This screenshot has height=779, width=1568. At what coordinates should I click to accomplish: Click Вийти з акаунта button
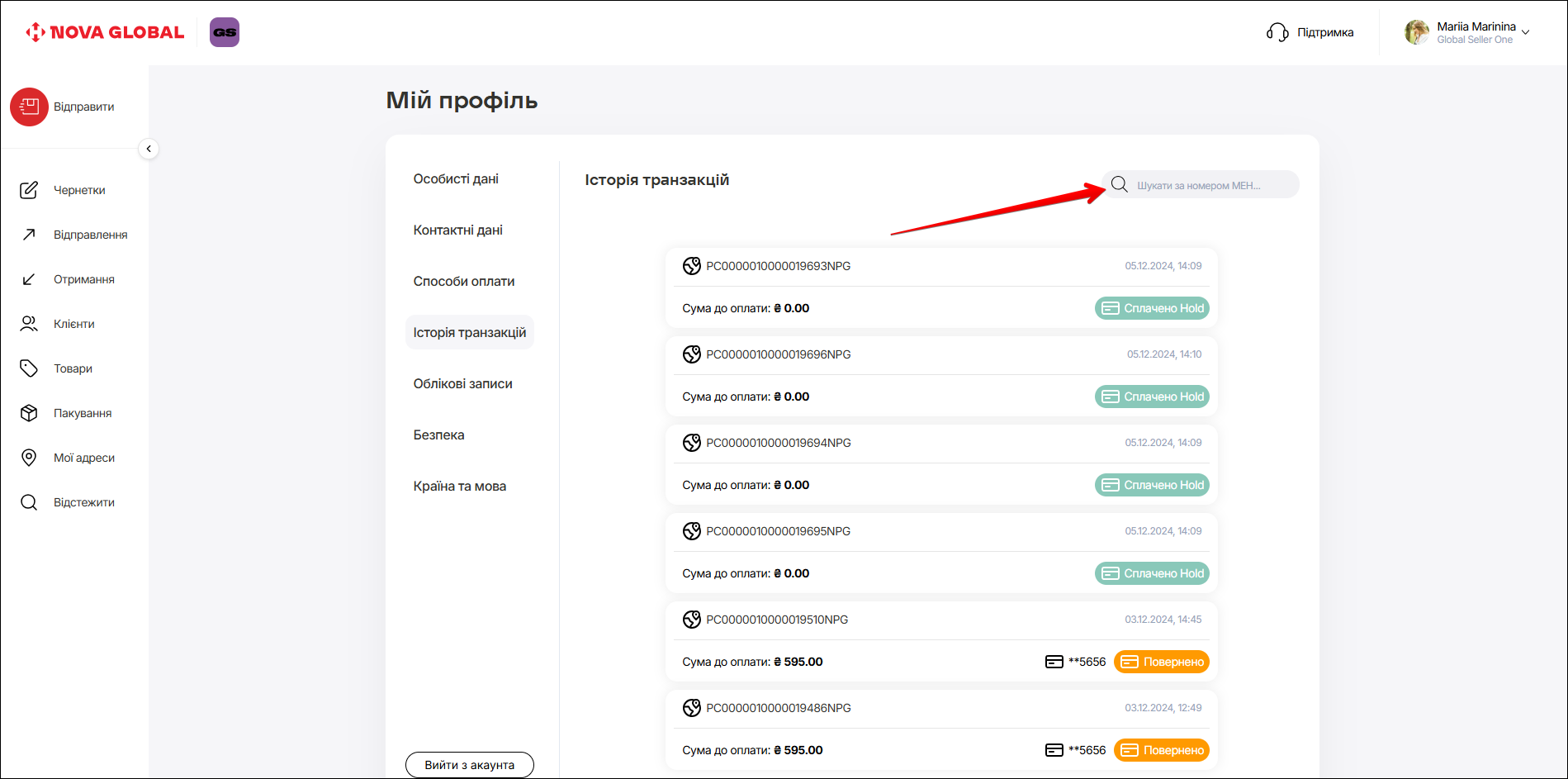click(x=469, y=765)
